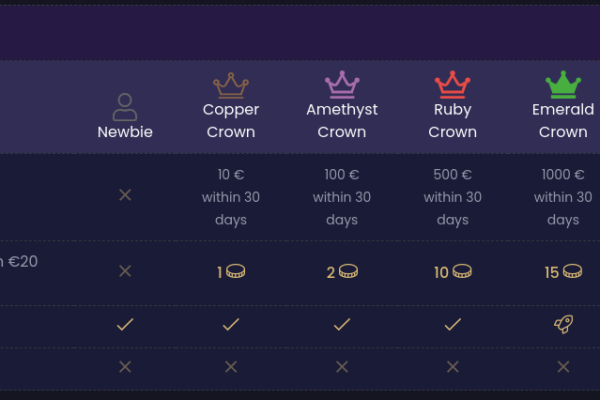Select the purple Amethyst Crown icon

coord(342,85)
